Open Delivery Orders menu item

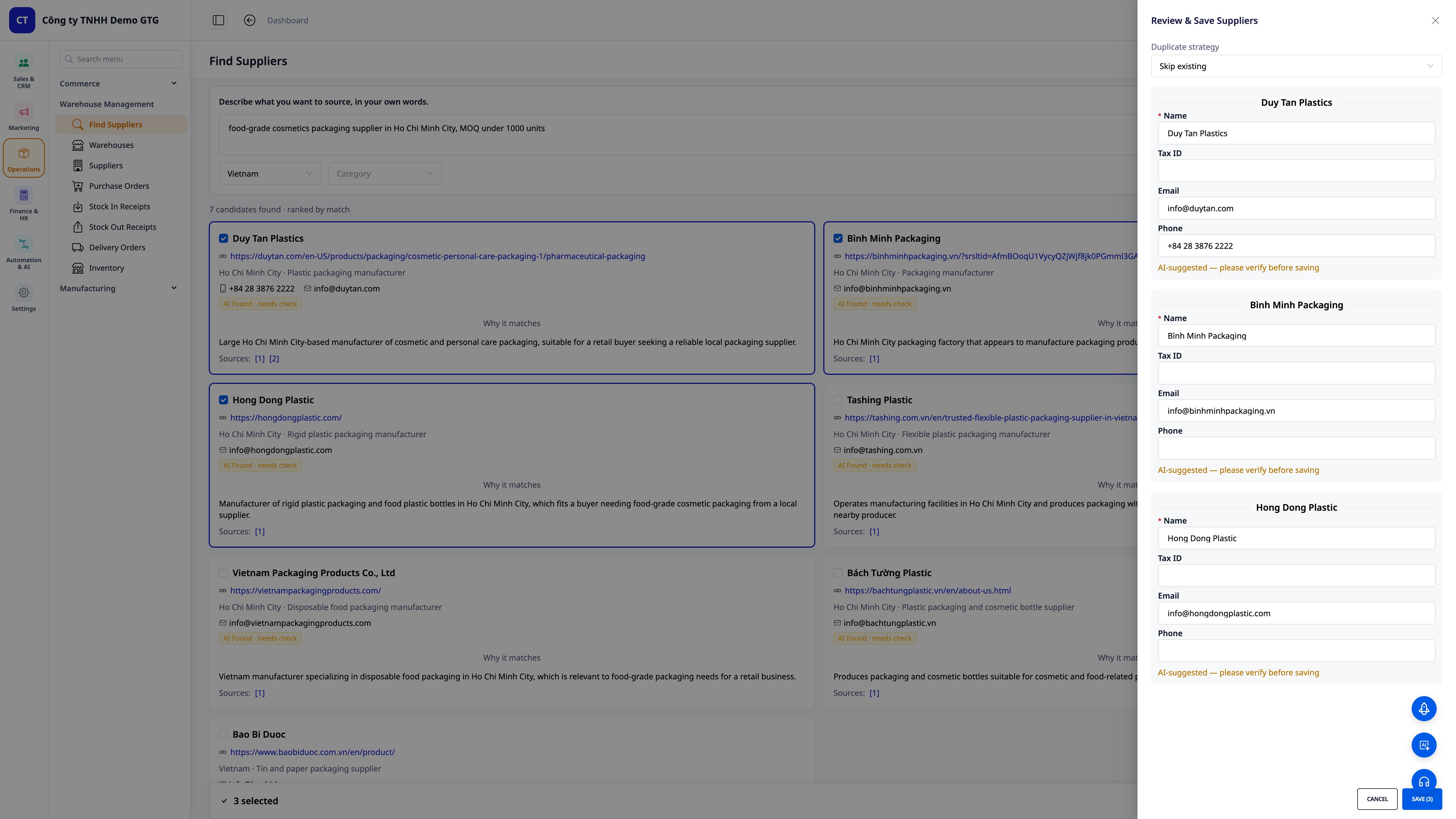121,248
